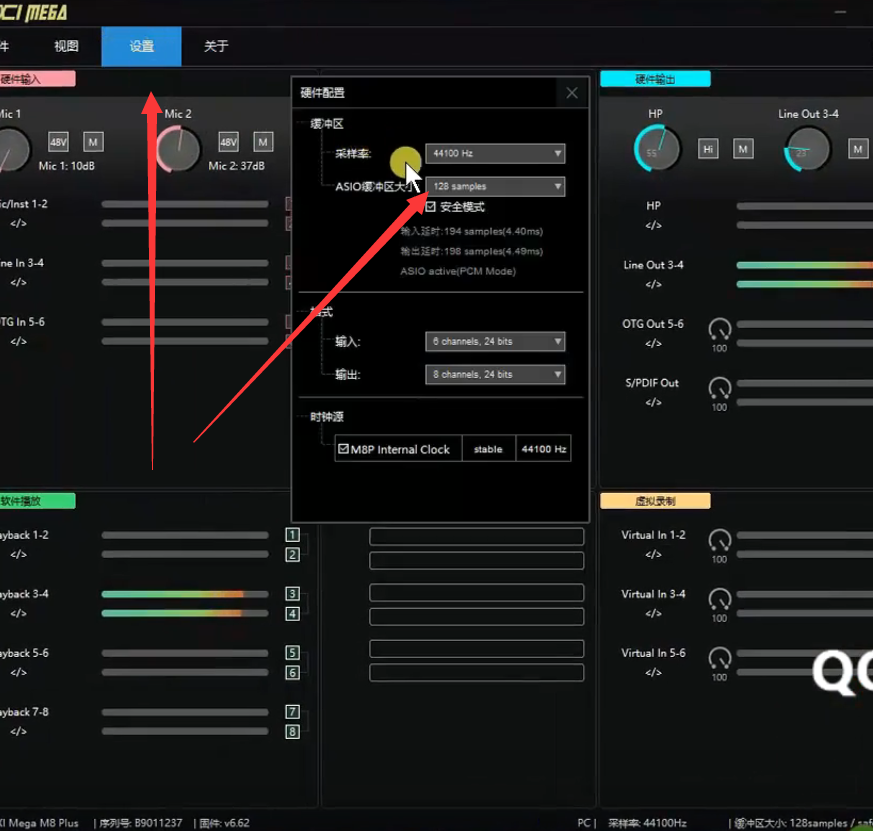
Task: Open the sample rate dropdown showing 44100 Hz
Action: coord(495,154)
